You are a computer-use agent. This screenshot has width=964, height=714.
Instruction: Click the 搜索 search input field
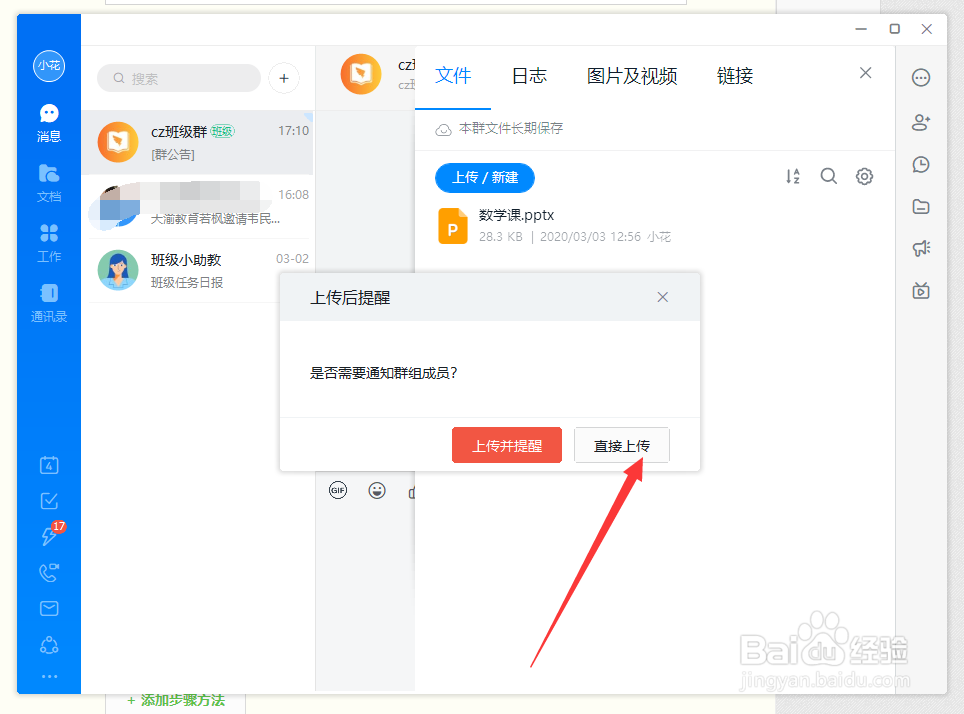click(178, 78)
